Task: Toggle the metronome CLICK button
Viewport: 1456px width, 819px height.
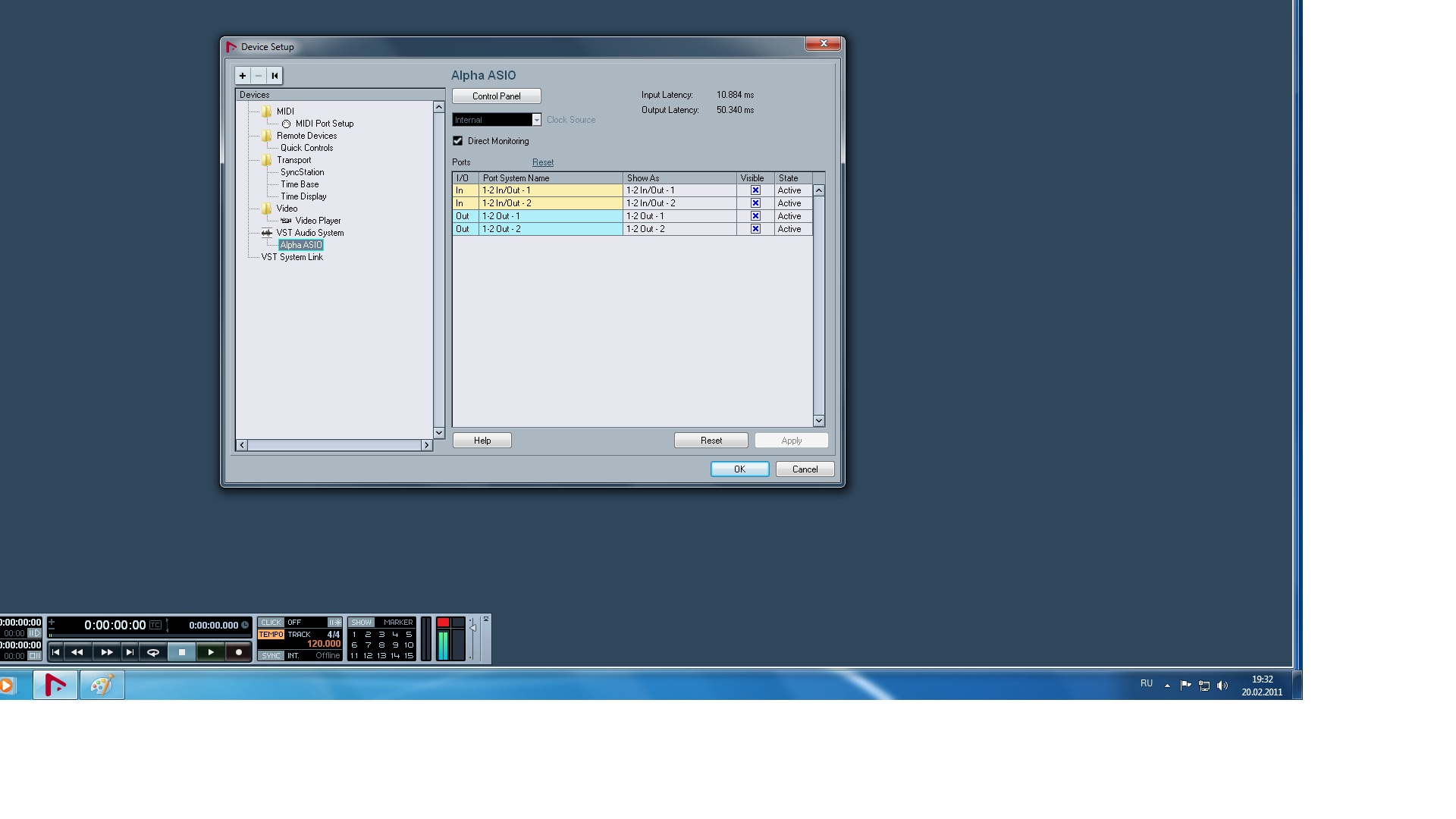Action: click(271, 623)
